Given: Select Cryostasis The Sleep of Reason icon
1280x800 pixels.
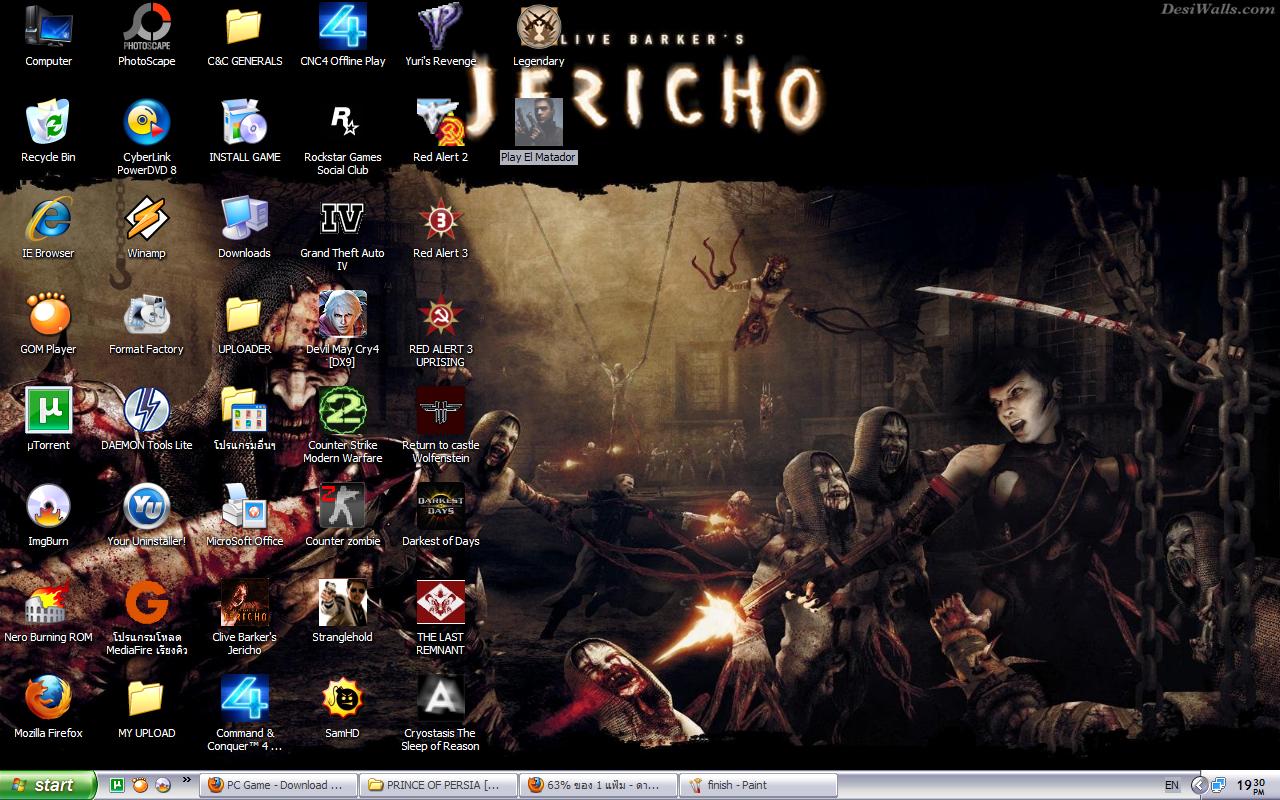Looking at the screenshot, I should click(440, 699).
